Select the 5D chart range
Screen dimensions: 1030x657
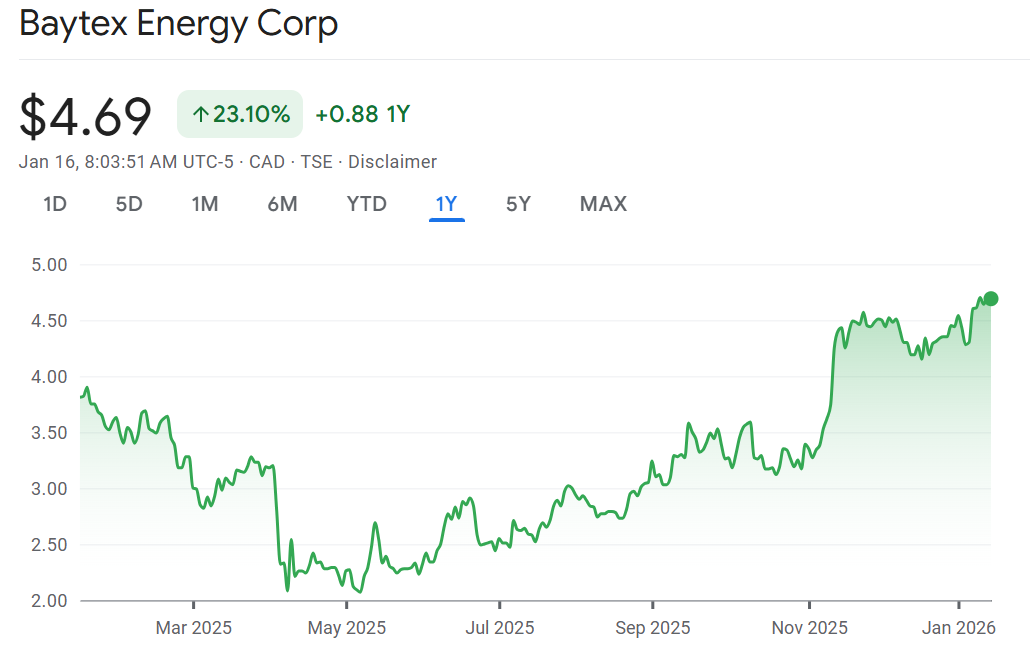pyautogui.click(x=129, y=204)
